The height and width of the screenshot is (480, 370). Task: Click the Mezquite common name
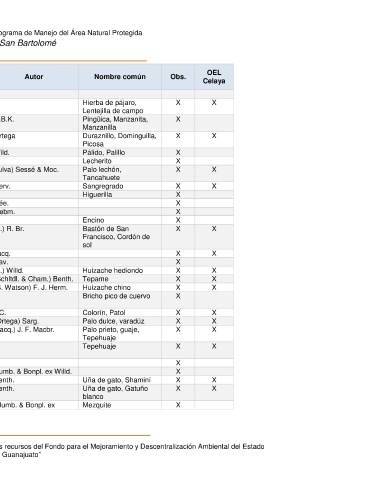(x=97, y=405)
